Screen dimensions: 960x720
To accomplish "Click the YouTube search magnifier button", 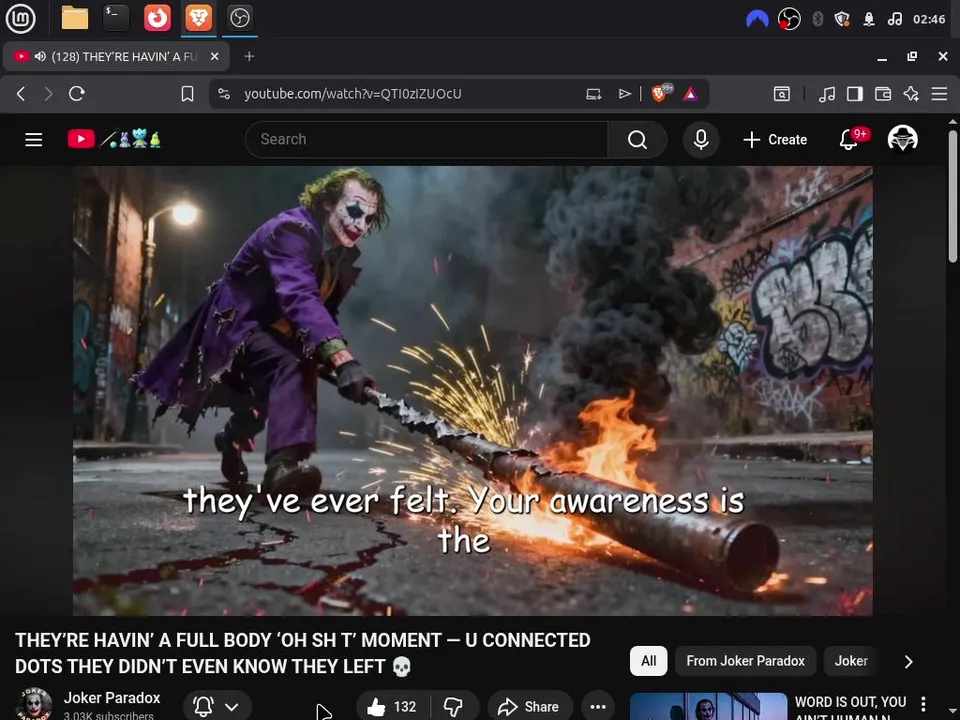I will click(x=637, y=140).
